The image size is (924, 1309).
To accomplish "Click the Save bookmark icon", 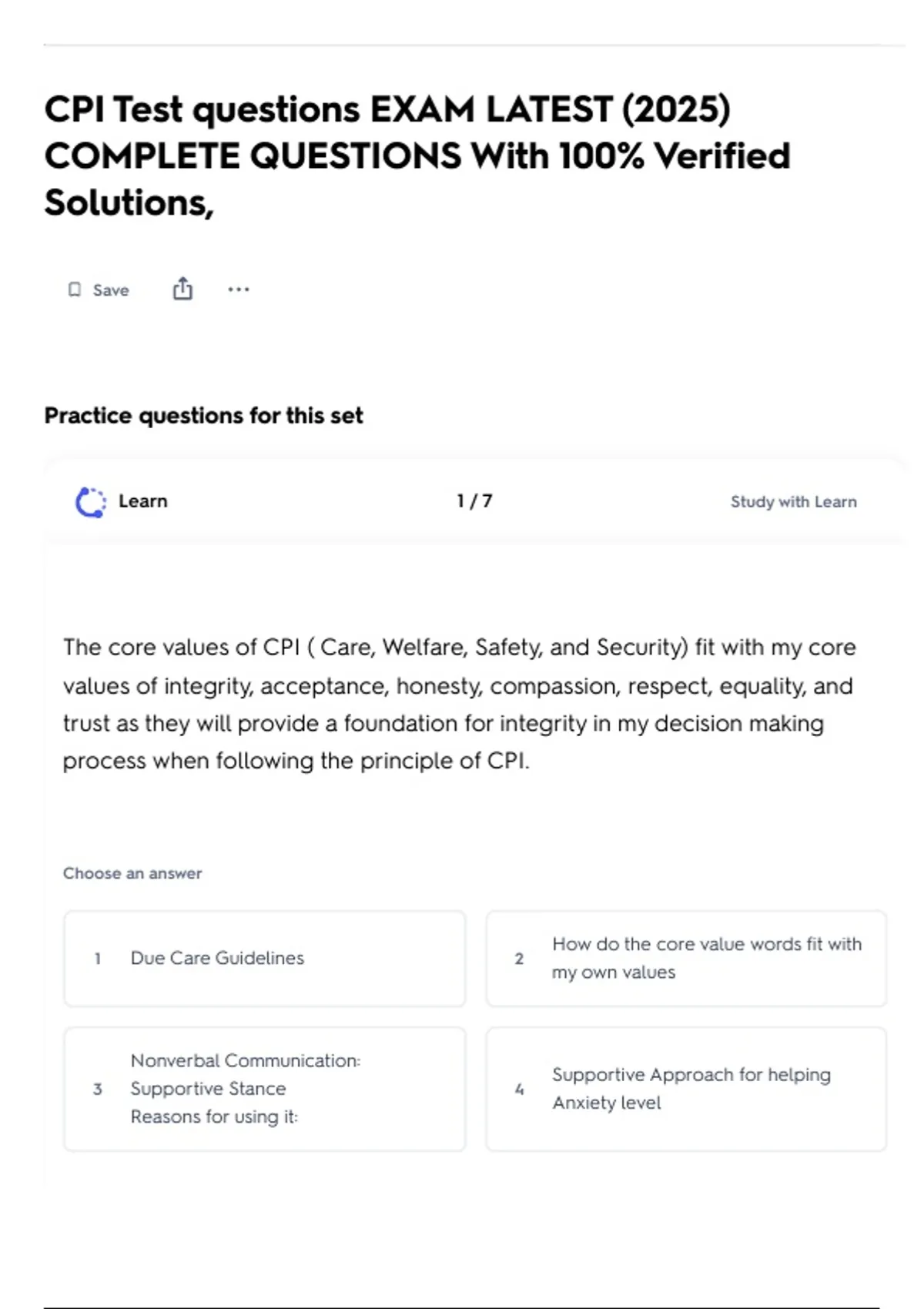I will (x=75, y=290).
